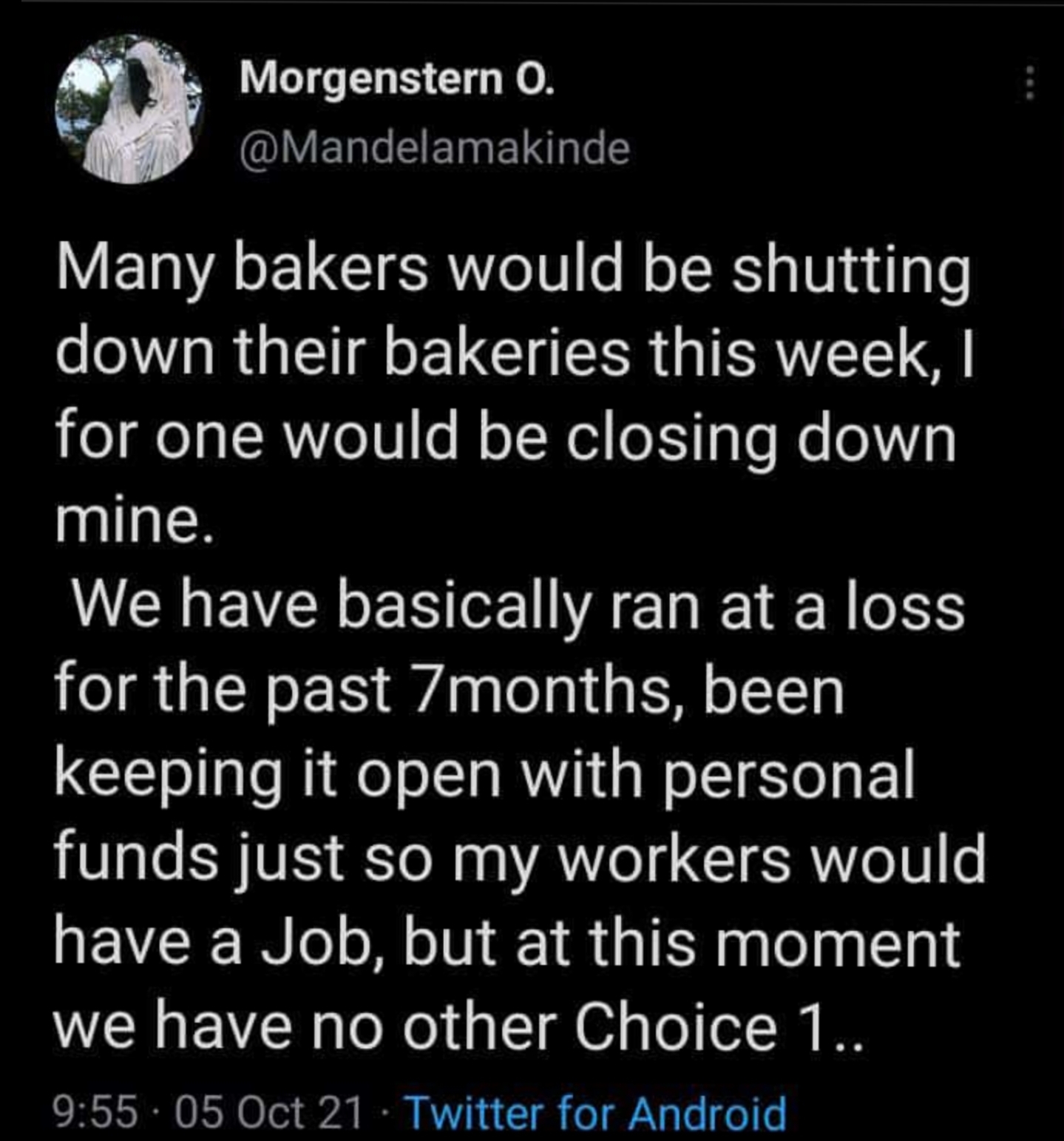Image resolution: width=1064 pixels, height=1141 pixels.
Task: Open Morgenstern O. display name profile
Action: coord(396,78)
